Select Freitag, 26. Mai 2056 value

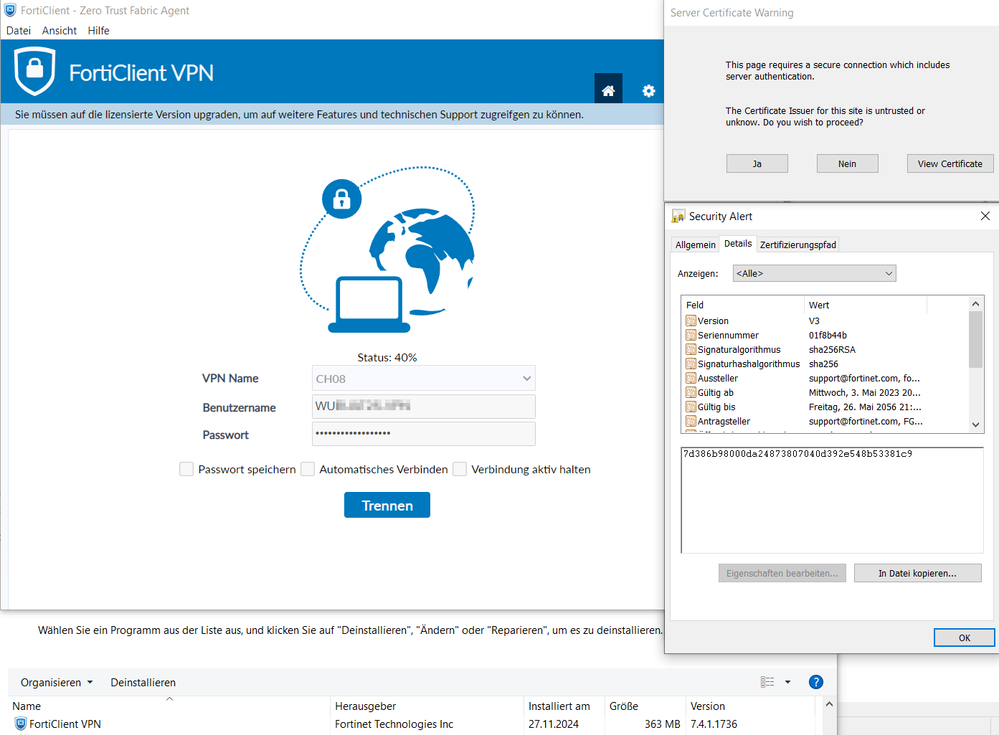coord(865,406)
